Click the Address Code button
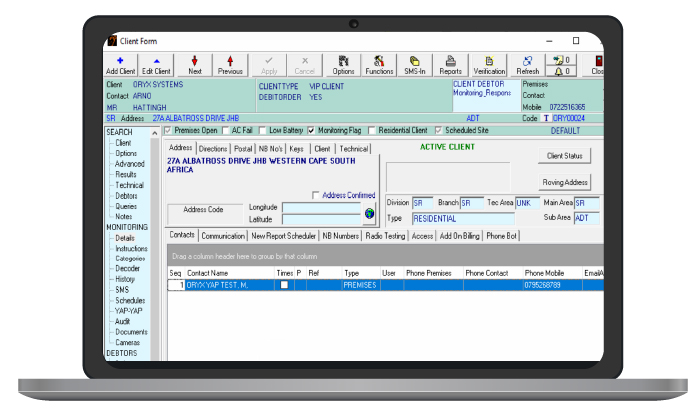Image resolution: width=700 pixels, height=414 pixels. [x=205, y=214]
